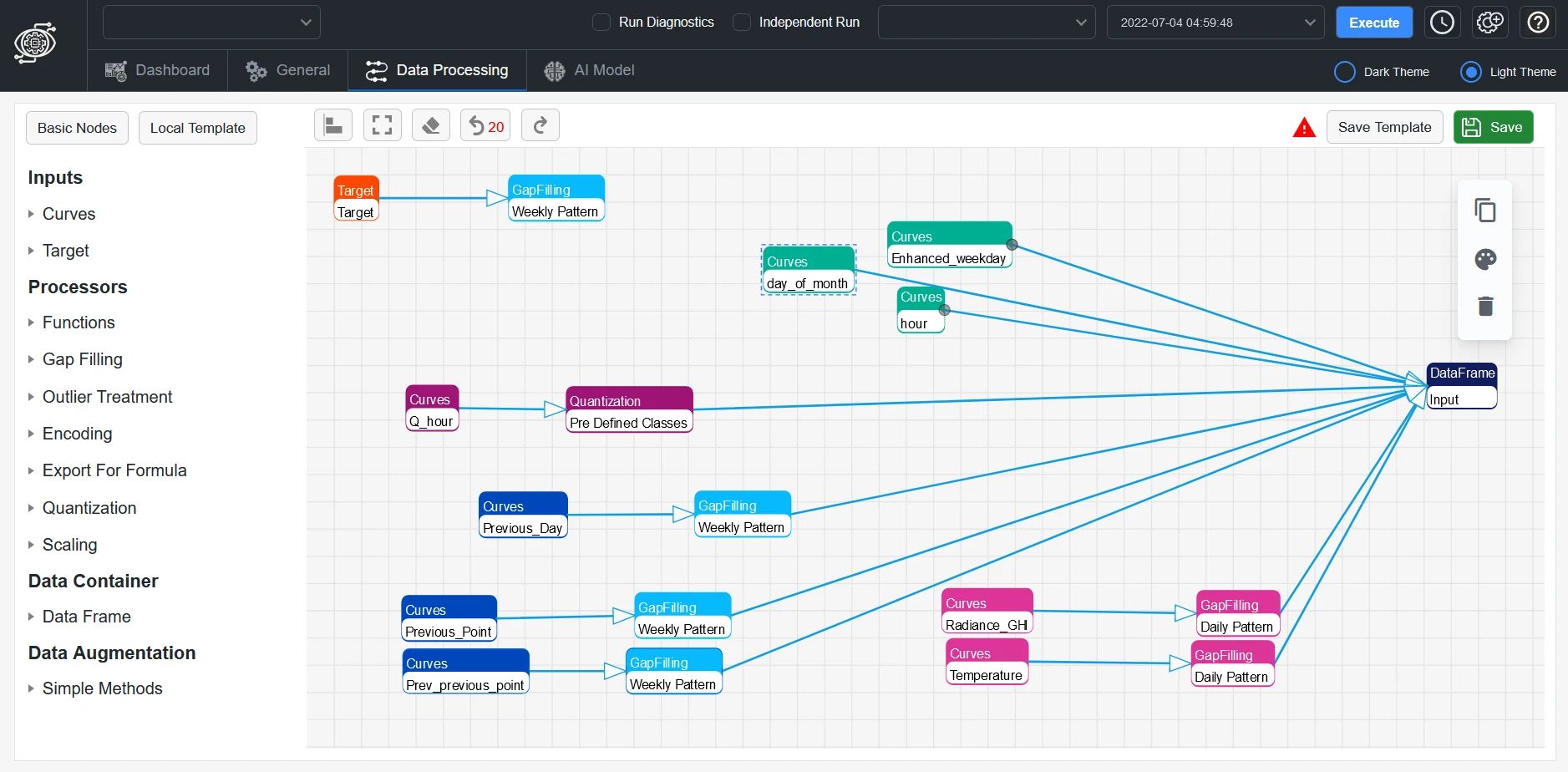Open the help question mark icon
Screen dimensions: 1568x772
1538,23
